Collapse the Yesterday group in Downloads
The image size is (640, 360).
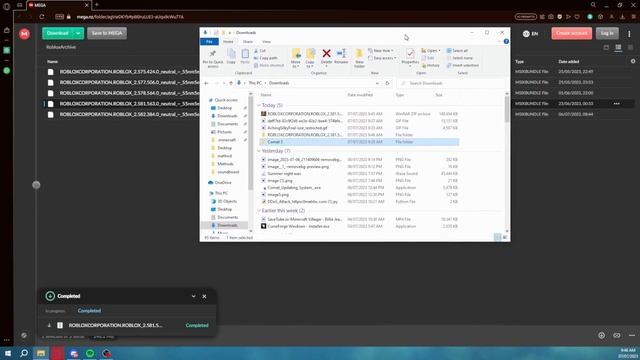coord(259,151)
